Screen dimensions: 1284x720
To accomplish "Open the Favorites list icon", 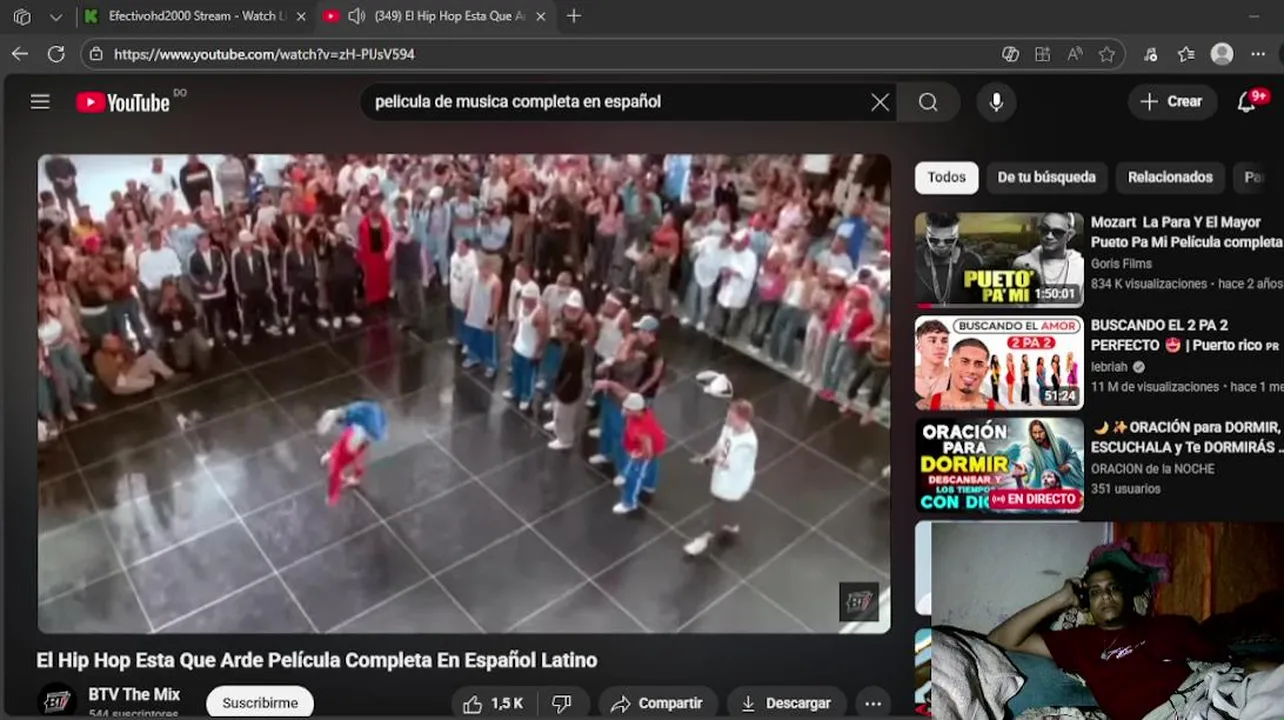I will click(1186, 54).
